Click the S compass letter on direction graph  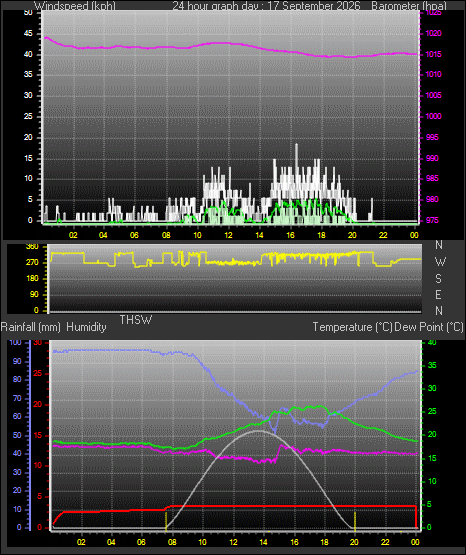pyautogui.click(x=438, y=279)
